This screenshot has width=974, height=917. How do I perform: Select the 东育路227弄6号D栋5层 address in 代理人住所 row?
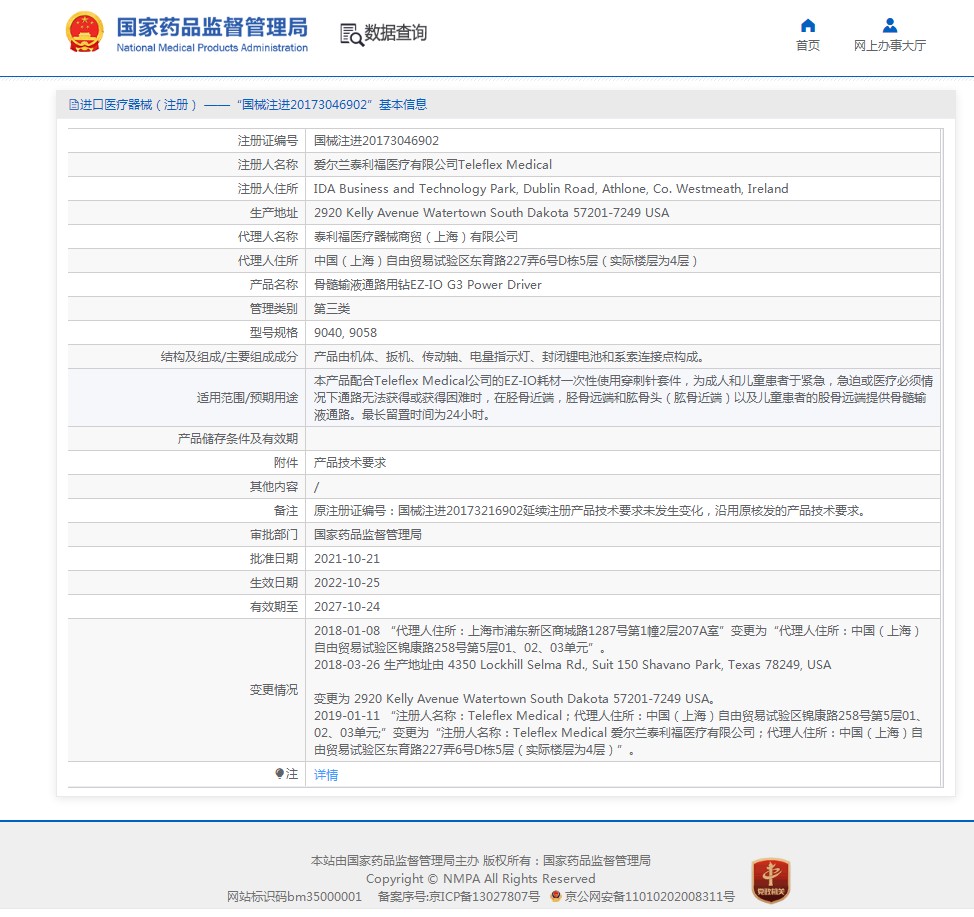(x=506, y=261)
